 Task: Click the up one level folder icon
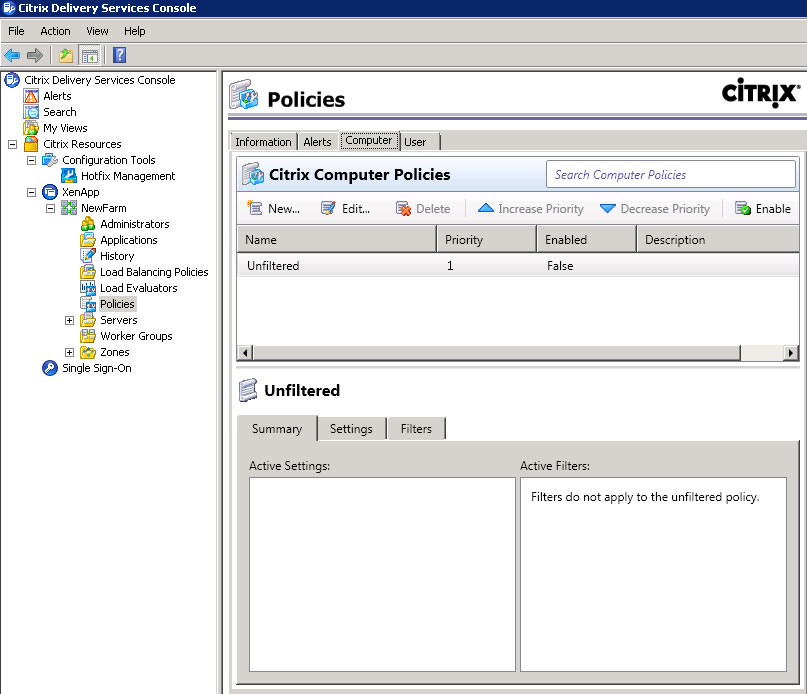(66, 55)
